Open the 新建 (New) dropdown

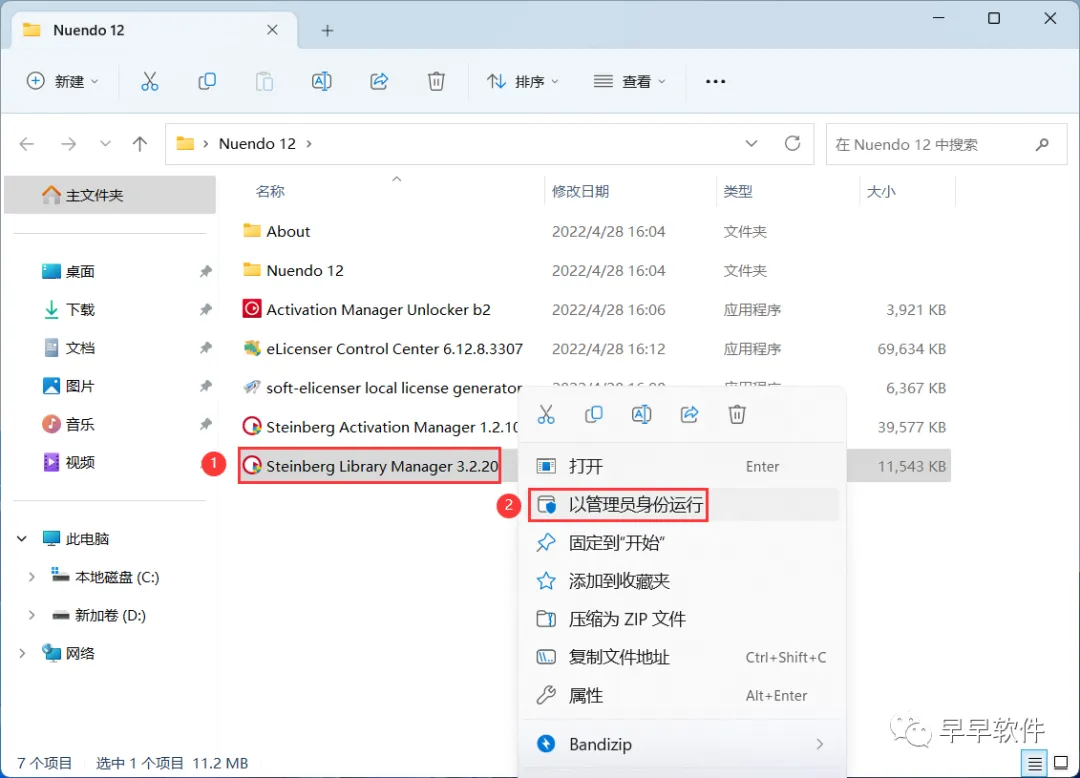pyautogui.click(x=62, y=81)
